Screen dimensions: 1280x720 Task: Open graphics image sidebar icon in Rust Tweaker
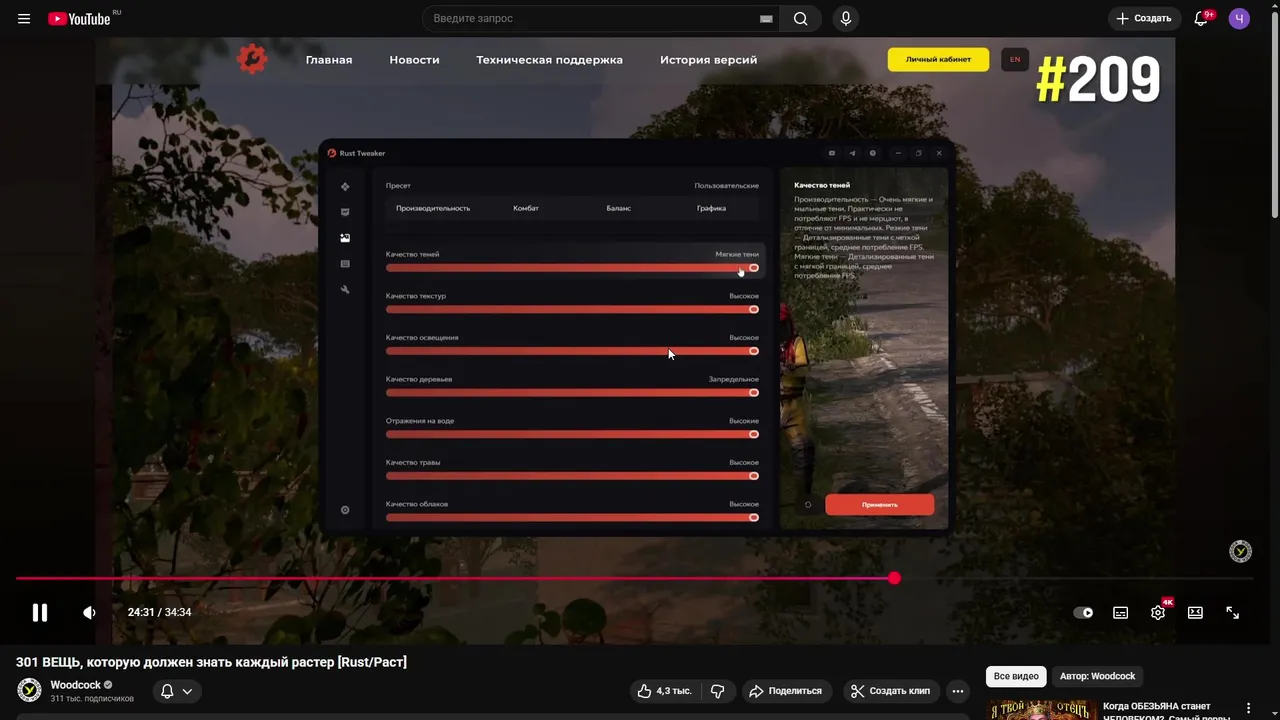click(345, 238)
